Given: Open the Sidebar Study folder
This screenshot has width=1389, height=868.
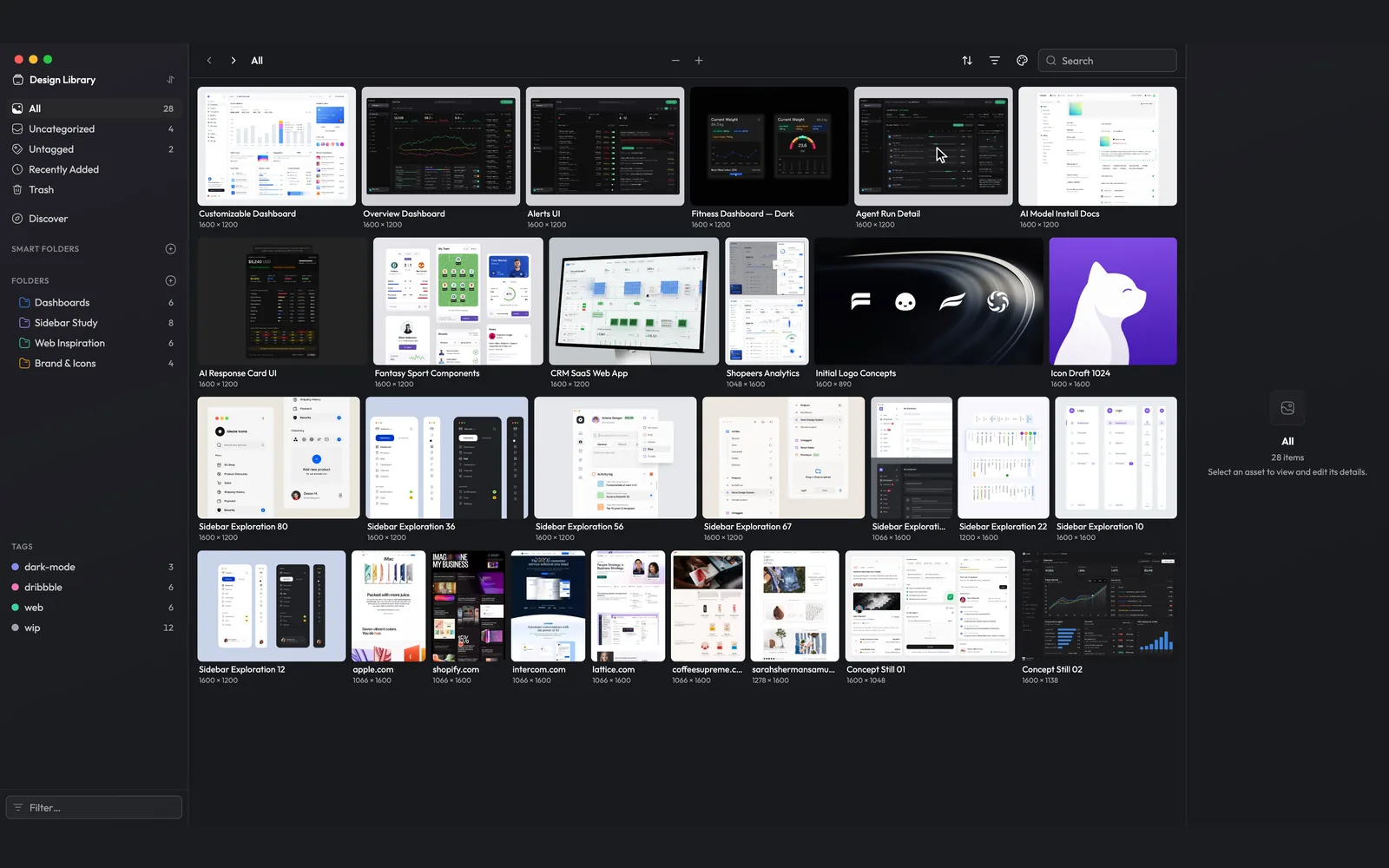Looking at the screenshot, I should (x=94, y=323).
